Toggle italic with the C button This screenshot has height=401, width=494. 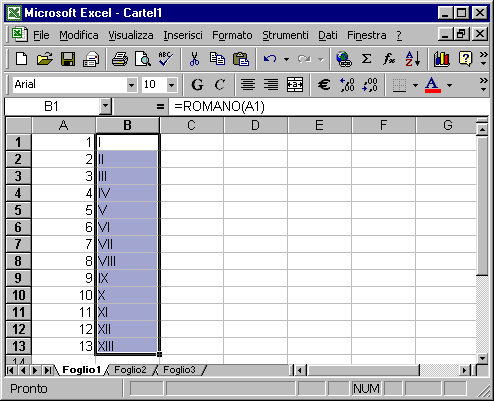click(x=220, y=85)
